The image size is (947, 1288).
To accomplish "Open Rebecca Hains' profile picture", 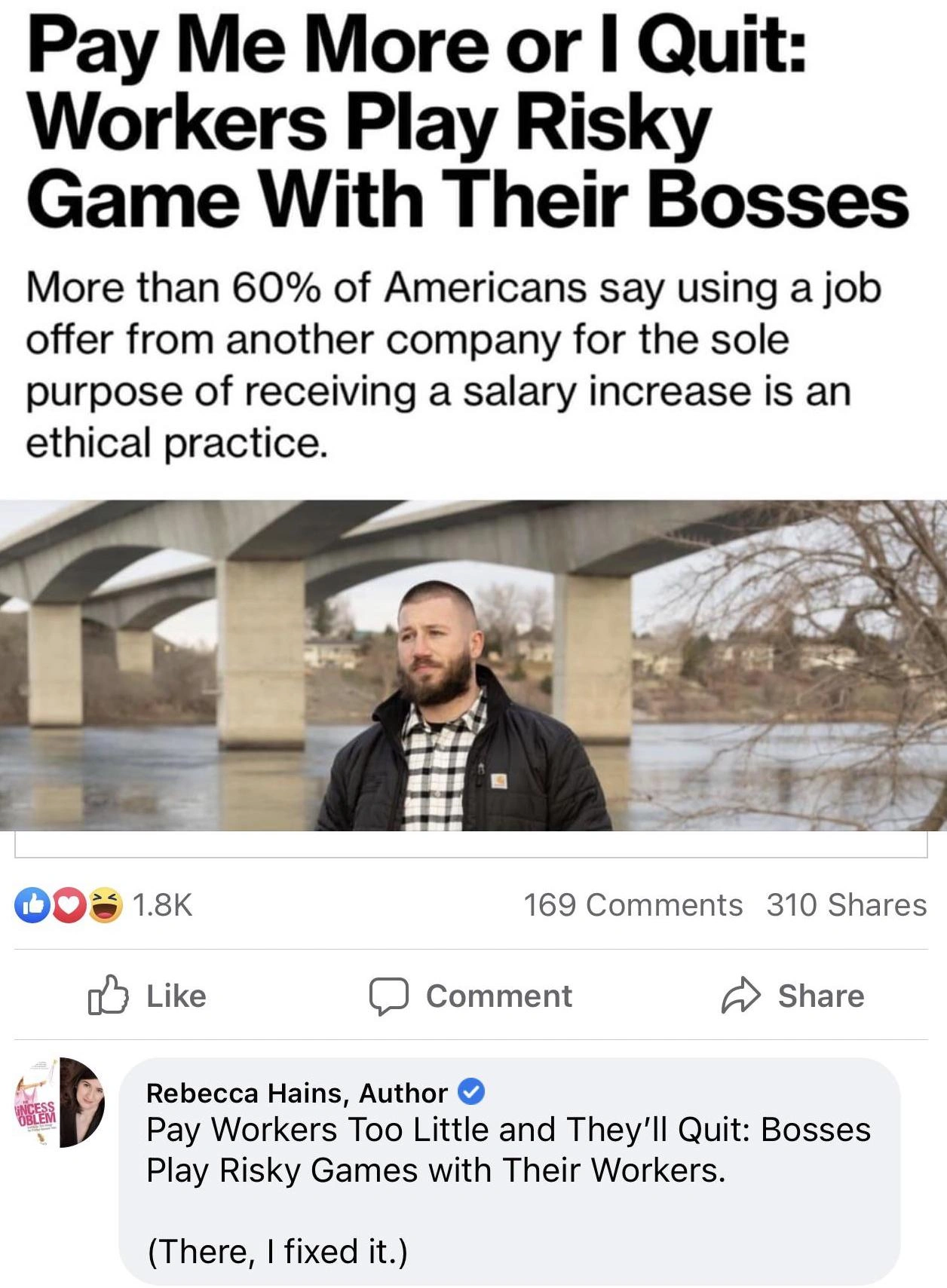I will click(61, 1102).
